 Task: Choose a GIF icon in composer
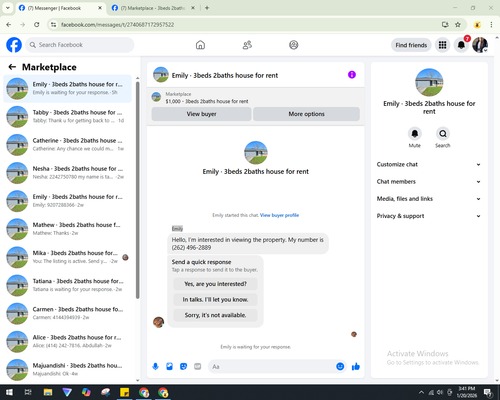point(198,367)
